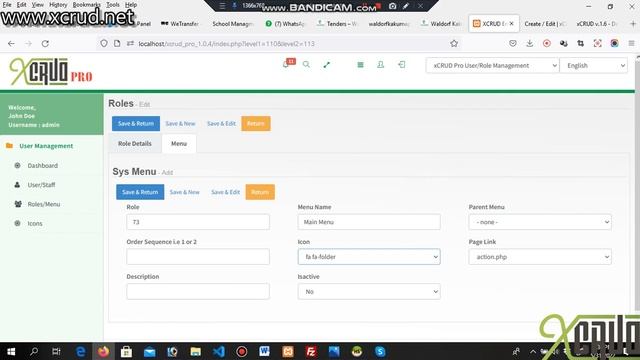640x360 pixels.
Task: Open the Firefox hamburger menu
Action: click(631, 43)
